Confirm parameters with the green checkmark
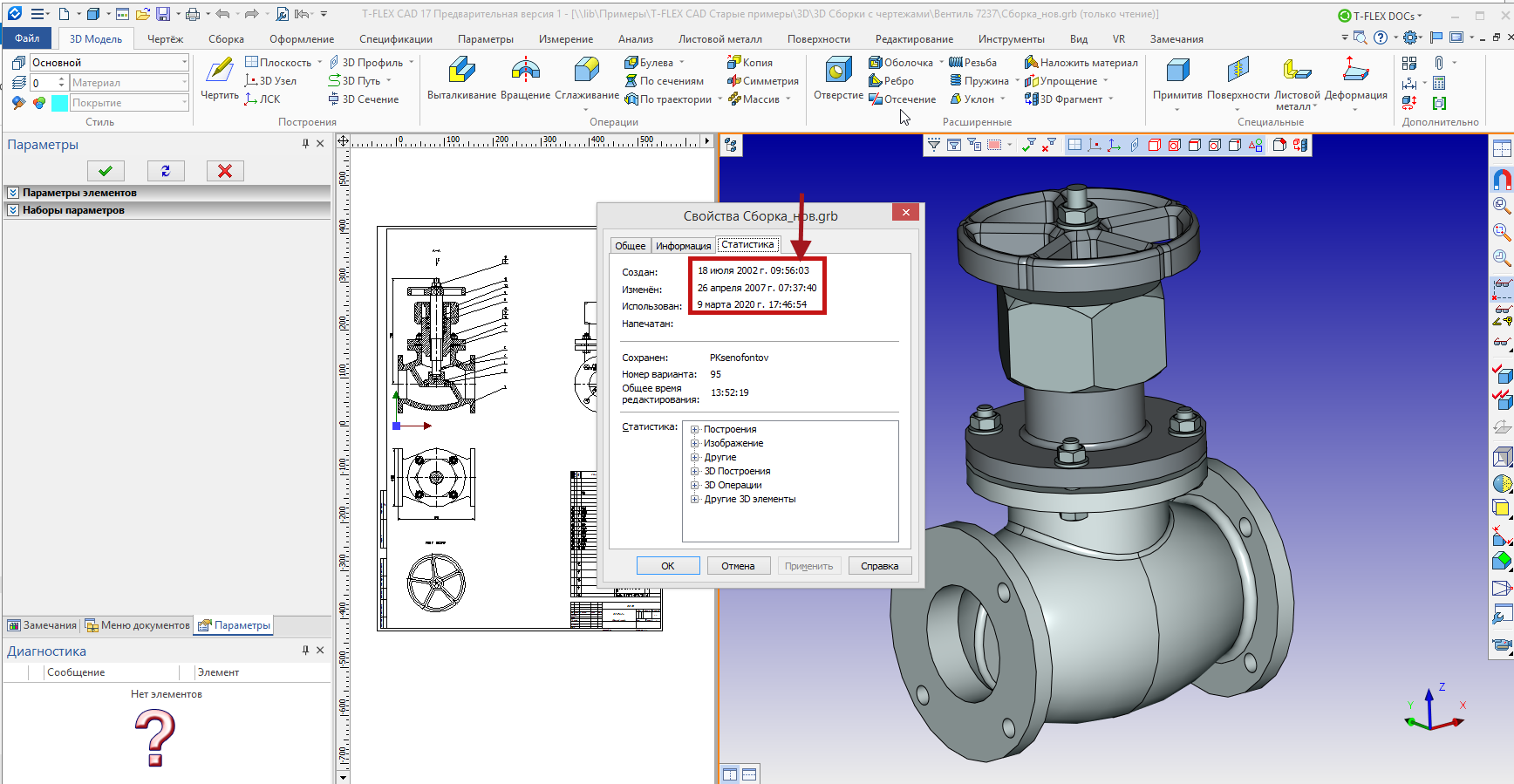This screenshot has width=1514, height=784. pyautogui.click(x=106, y=171)
